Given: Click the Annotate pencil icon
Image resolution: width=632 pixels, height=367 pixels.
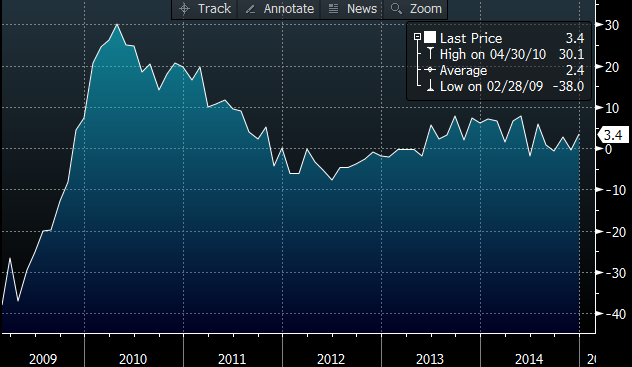Looking at the screenshot, I should pyautogui.click(x=250, y=9).
